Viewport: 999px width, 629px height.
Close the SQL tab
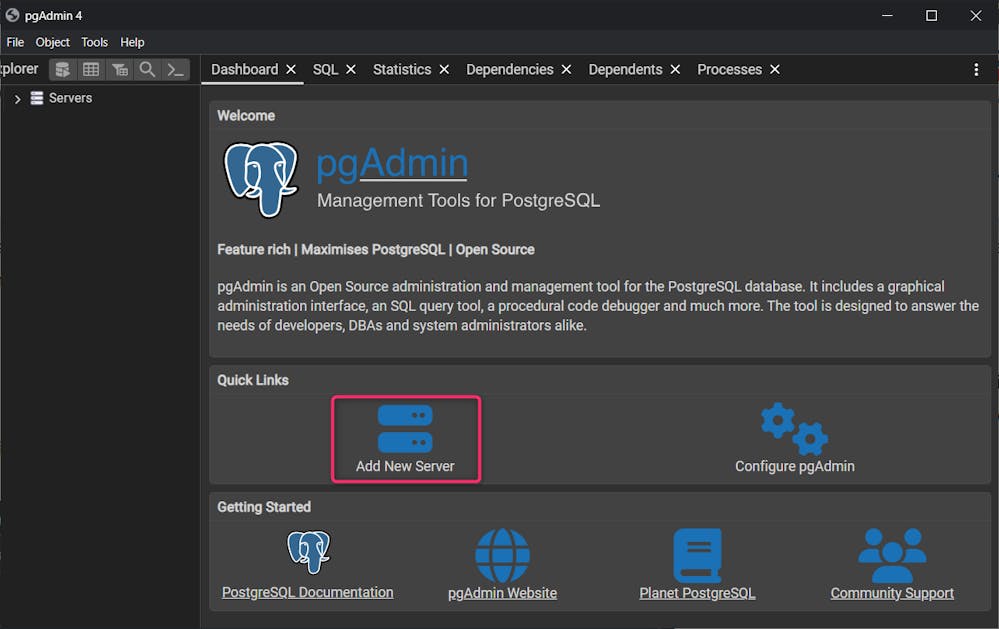click(x=351, y=69)
